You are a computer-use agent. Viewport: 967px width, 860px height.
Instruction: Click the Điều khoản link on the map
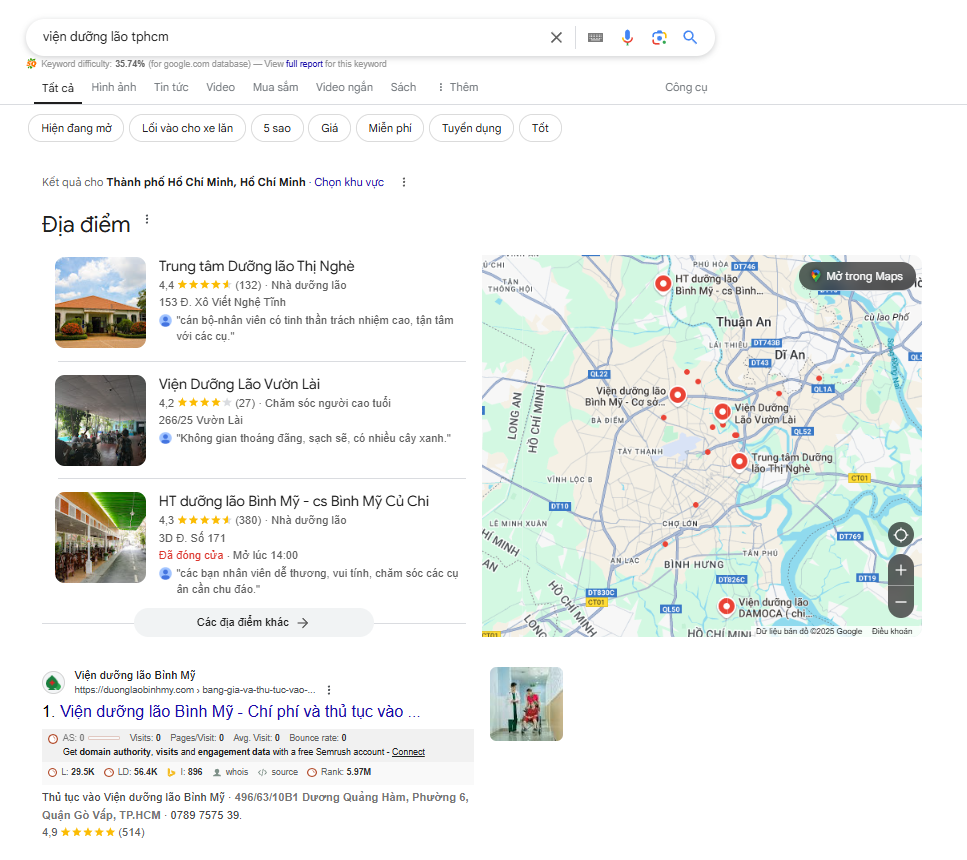click(892, 631)
